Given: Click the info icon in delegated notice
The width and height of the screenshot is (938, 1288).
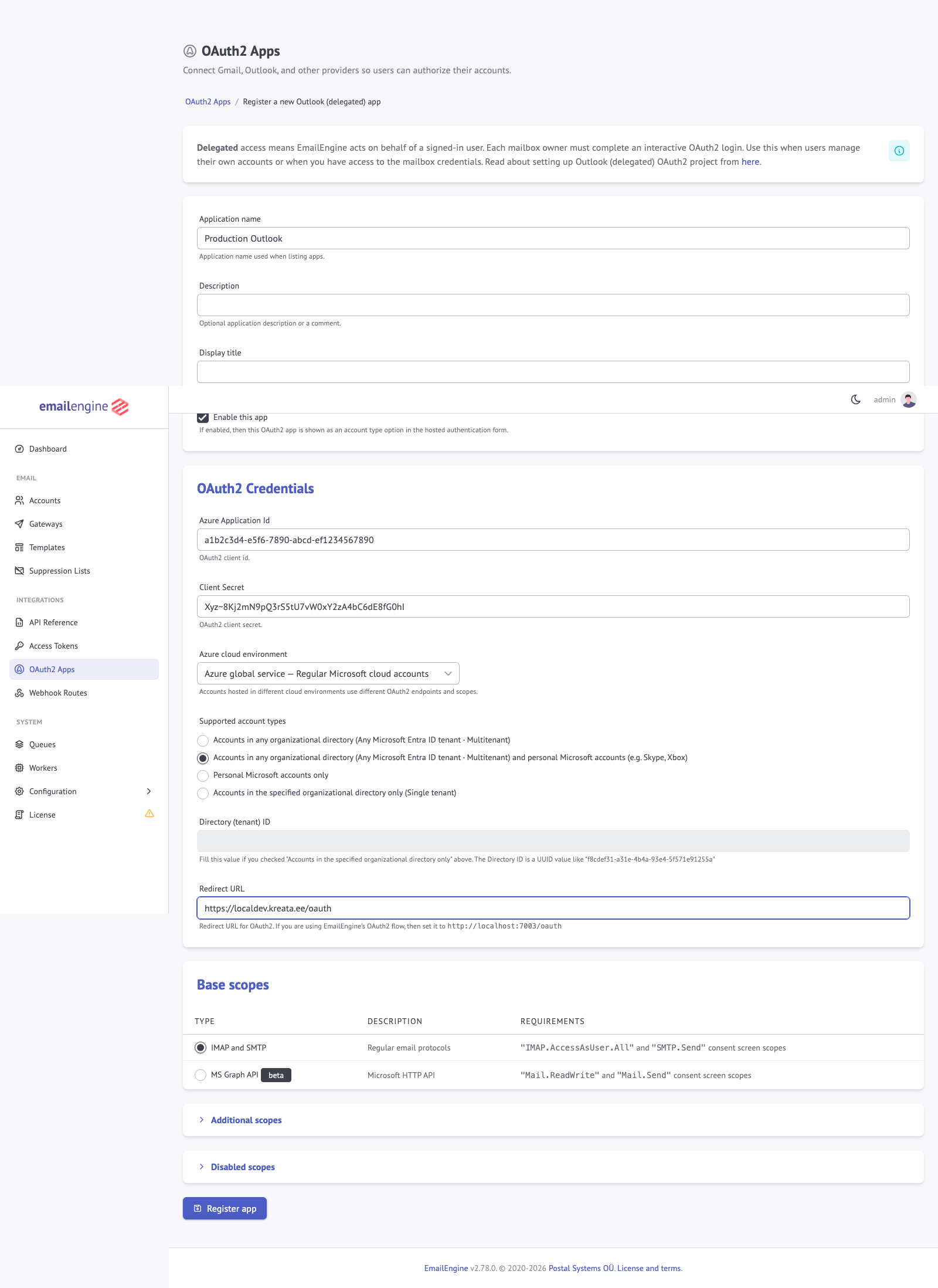Looking at the screenshot, I should 899,151.
